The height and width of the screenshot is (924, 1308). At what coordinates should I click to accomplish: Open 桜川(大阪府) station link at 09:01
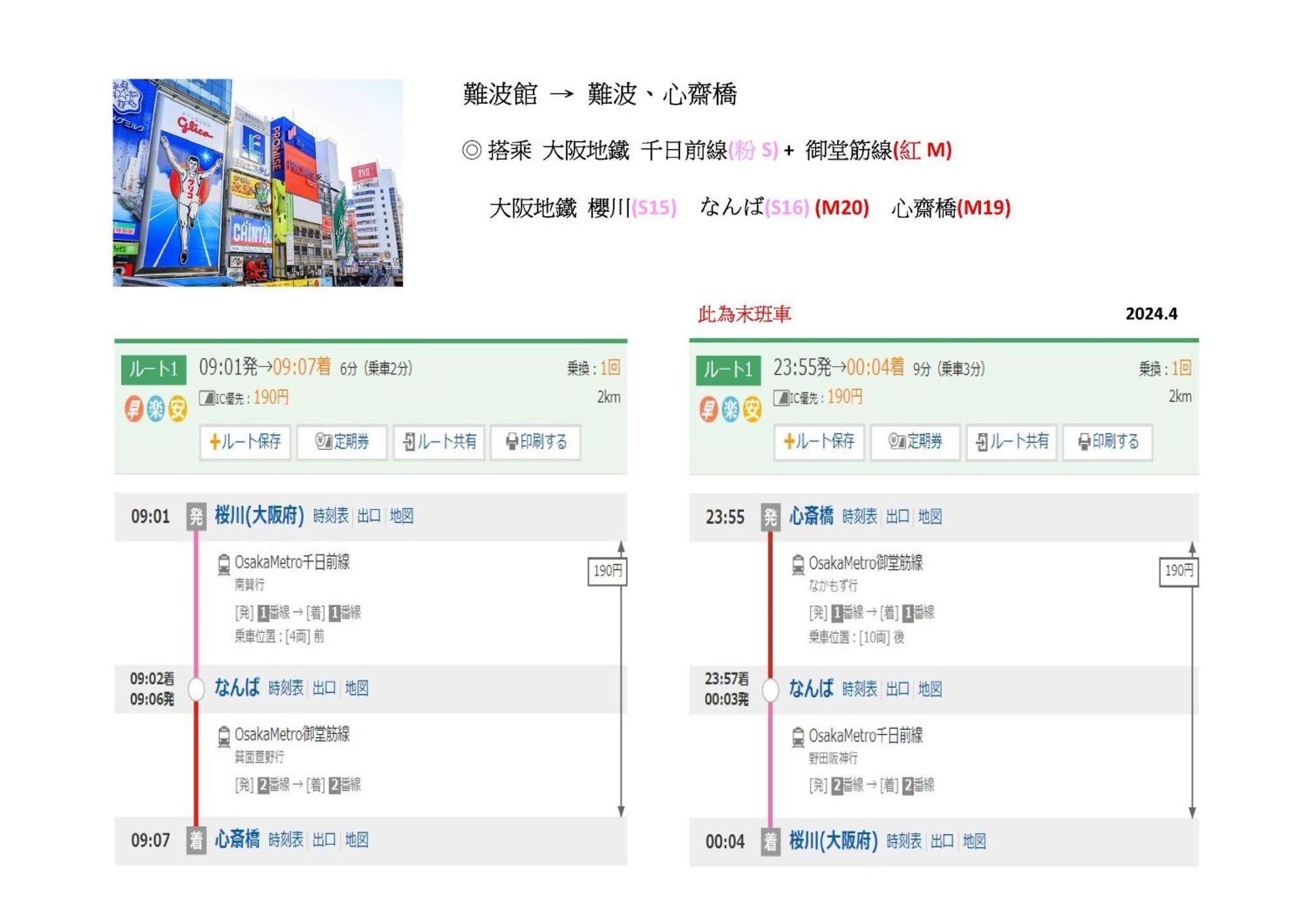point(260,515)
